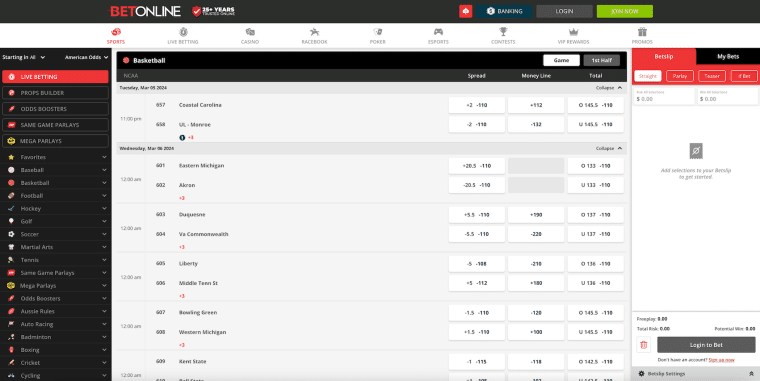Switch to the Betslip tab

tap(664, 56)
